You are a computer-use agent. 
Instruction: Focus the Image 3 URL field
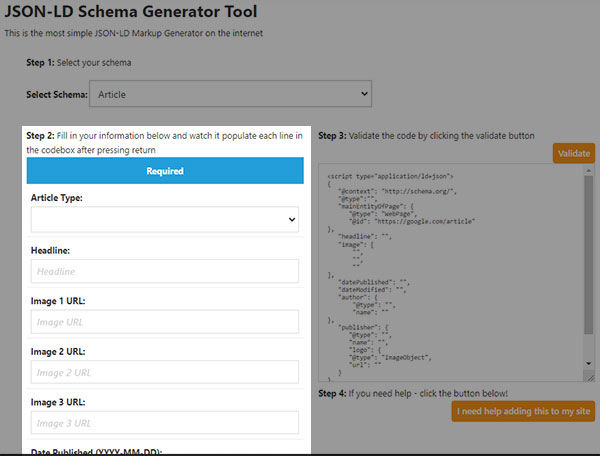click(165, 423)
